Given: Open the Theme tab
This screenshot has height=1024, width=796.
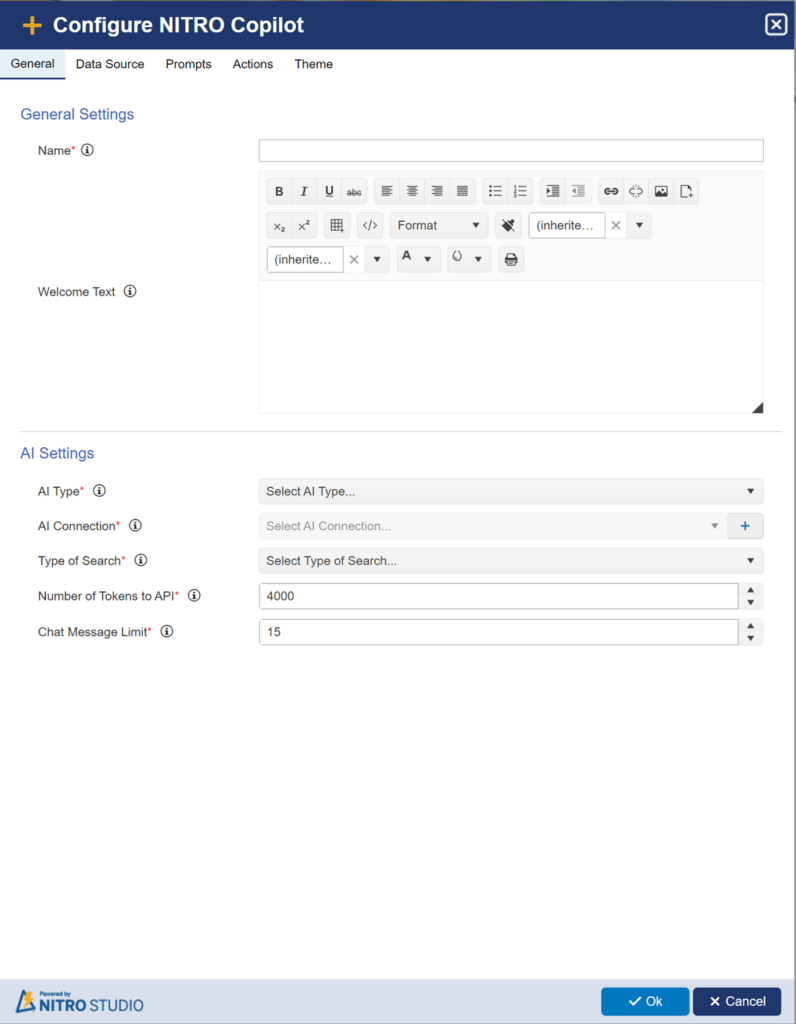Looking at the screenshot, I should (313, 64).
